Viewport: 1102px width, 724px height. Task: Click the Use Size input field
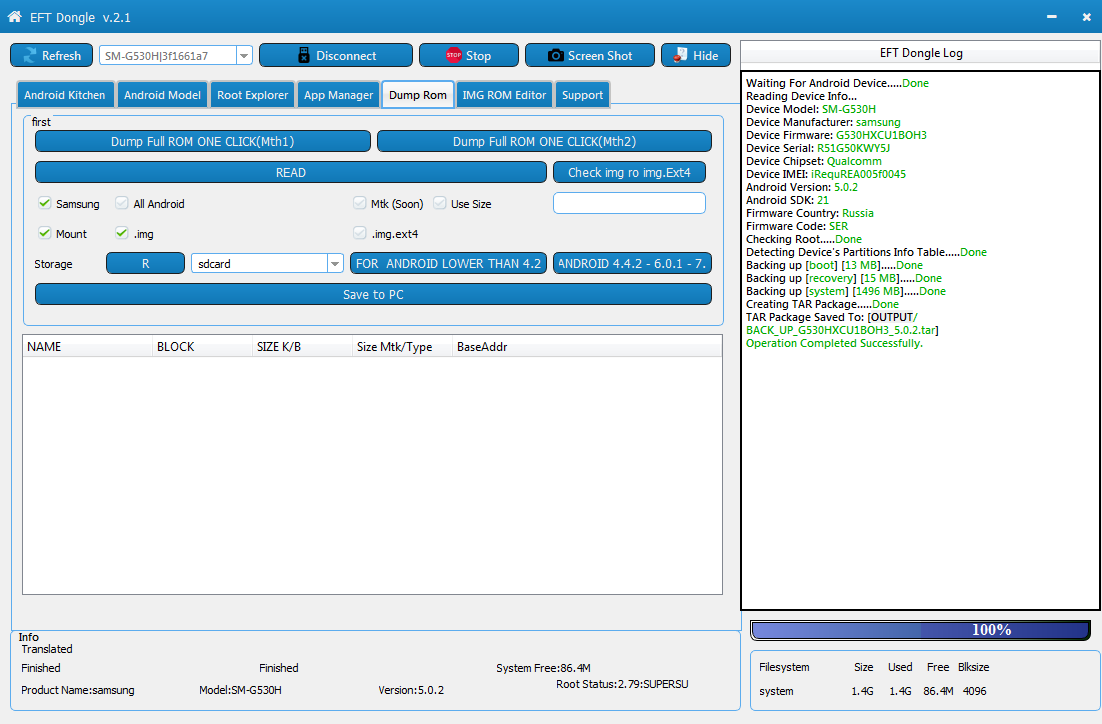629,203
